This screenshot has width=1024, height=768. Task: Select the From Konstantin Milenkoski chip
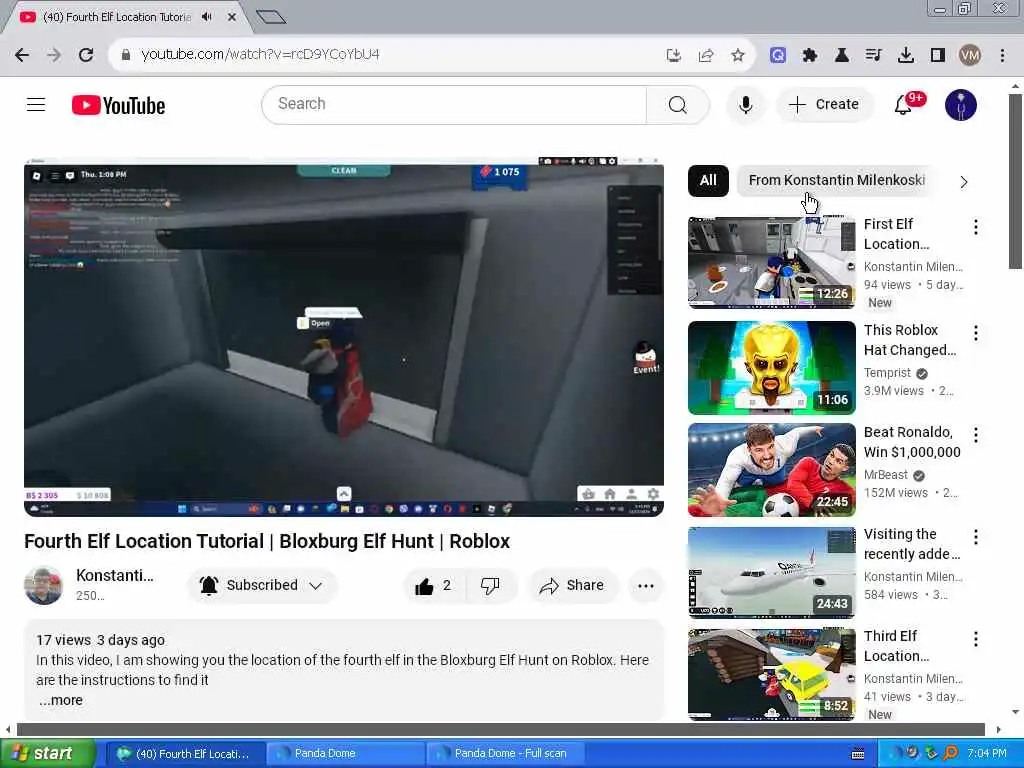(837, 180)
